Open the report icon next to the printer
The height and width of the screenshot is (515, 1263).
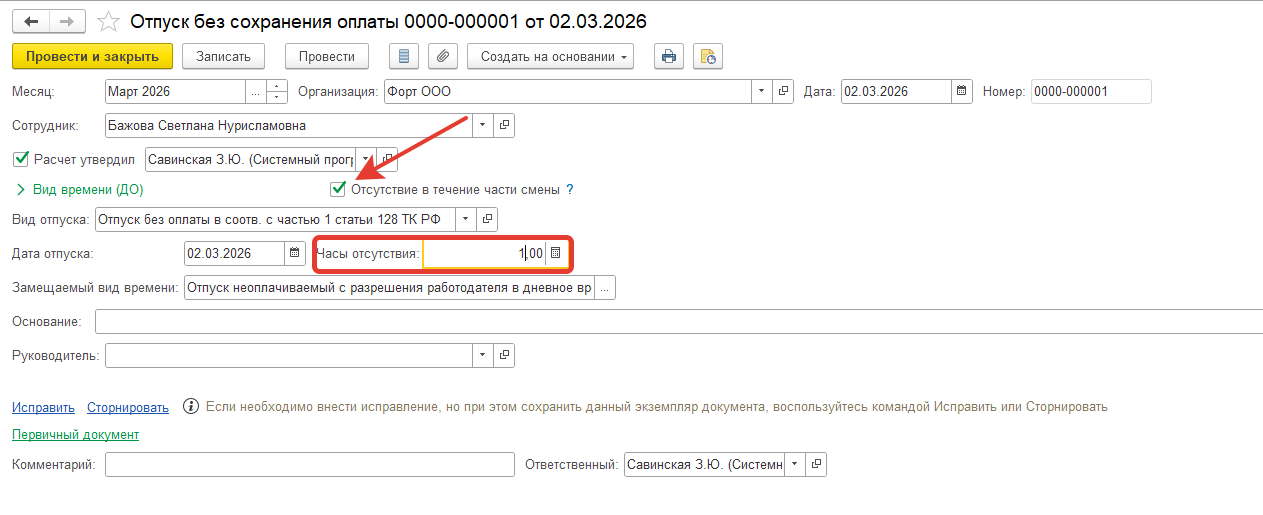click(x=707, y=56)
